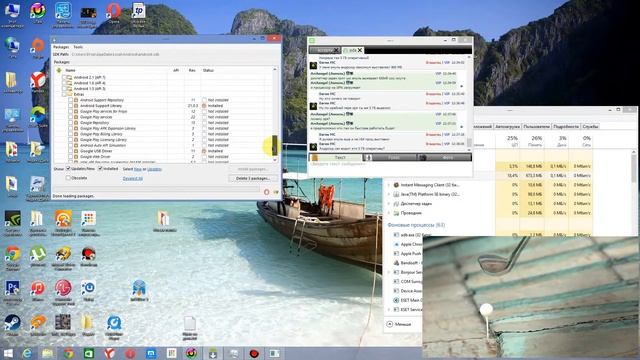Click the Status column header in packages list
640x360 pixels.
[x=208, y=71]
